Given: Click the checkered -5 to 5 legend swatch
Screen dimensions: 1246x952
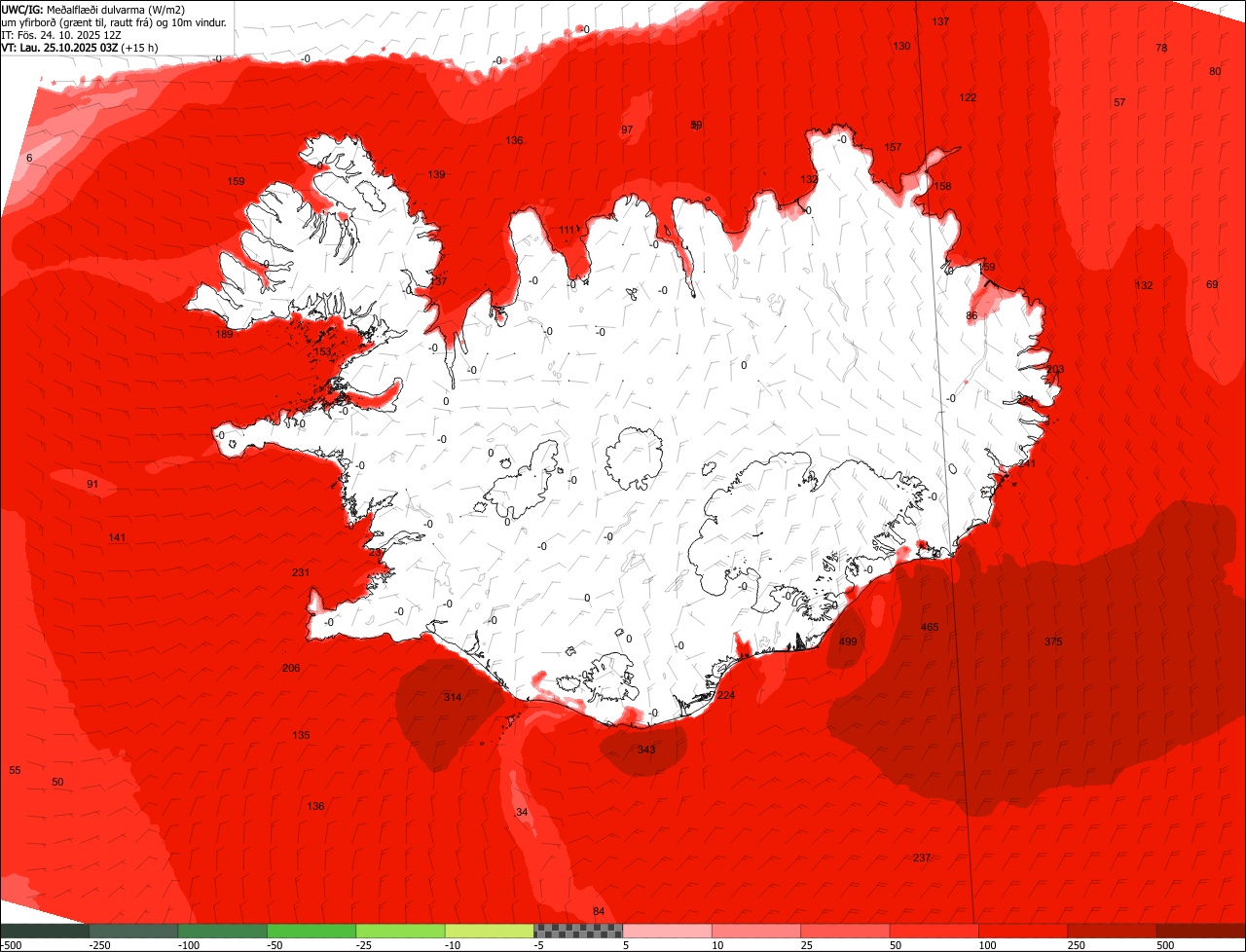Looking at the screenshot, I should click(578, 932).
